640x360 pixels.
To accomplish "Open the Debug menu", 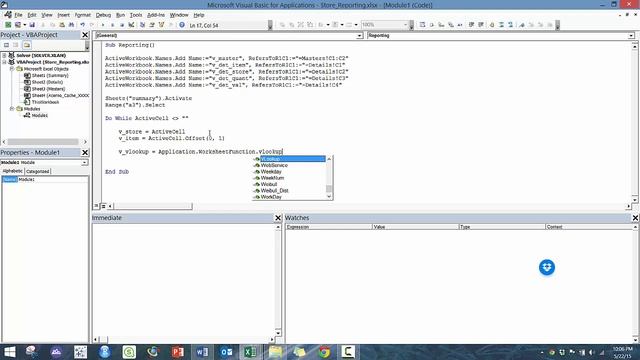I will pos(103,15).
